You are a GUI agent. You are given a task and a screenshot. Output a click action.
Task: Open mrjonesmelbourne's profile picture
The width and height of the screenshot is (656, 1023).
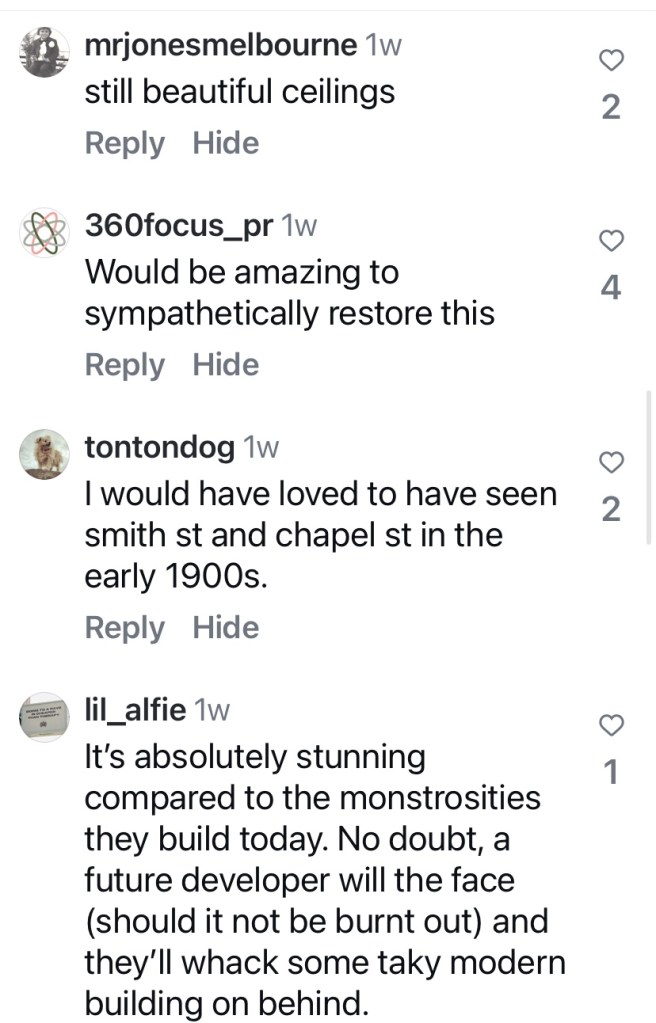(44, 52)
